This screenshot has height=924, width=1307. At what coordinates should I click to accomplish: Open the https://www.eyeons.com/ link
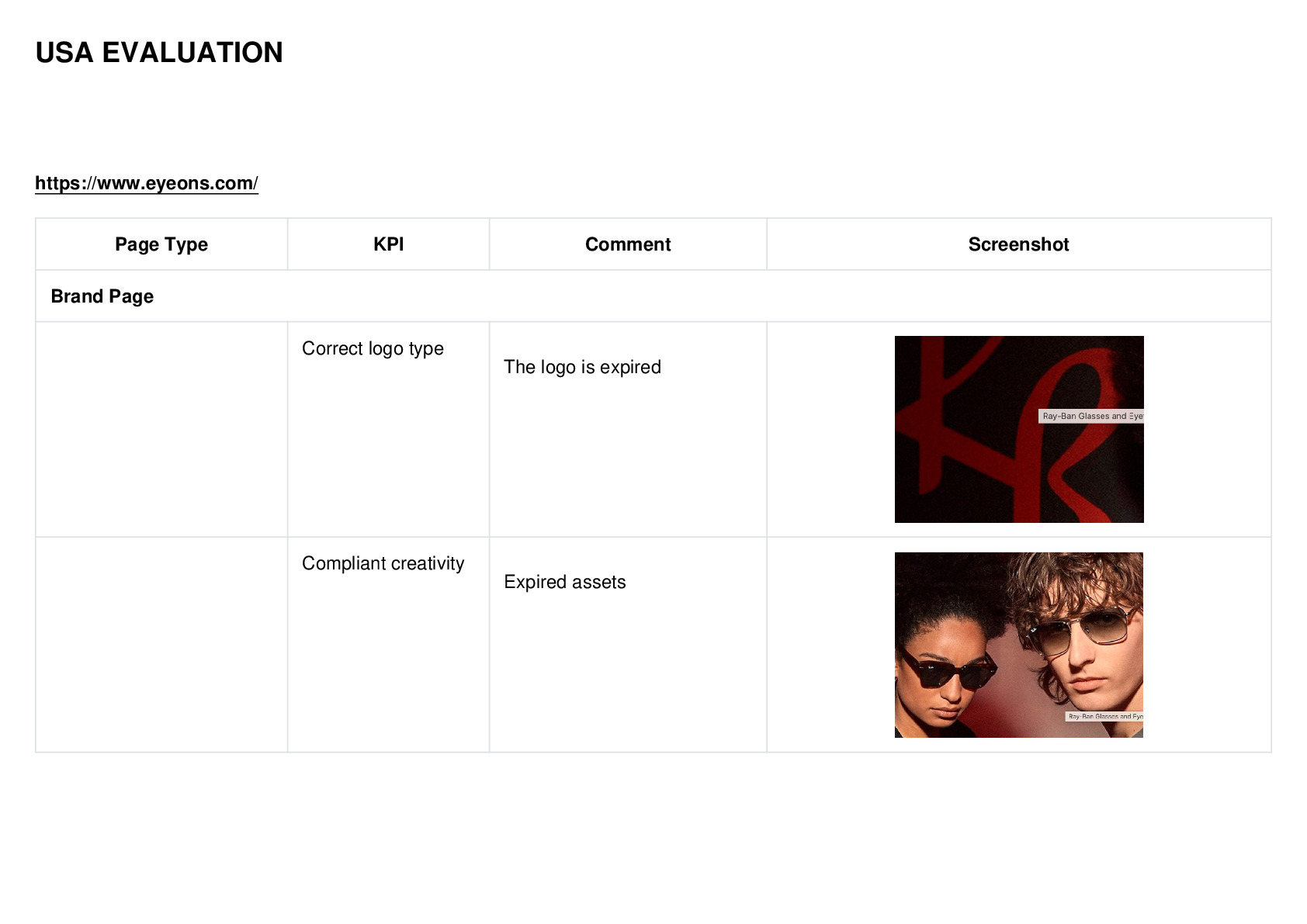click(147, 183)
